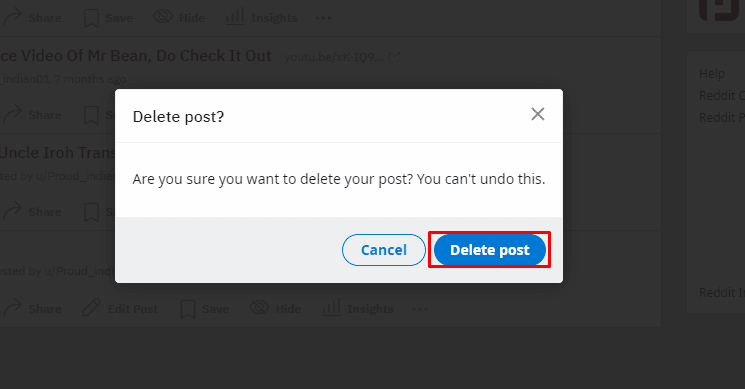
Task: Open the three-dot more menu in top row
Action: point(324,18)
